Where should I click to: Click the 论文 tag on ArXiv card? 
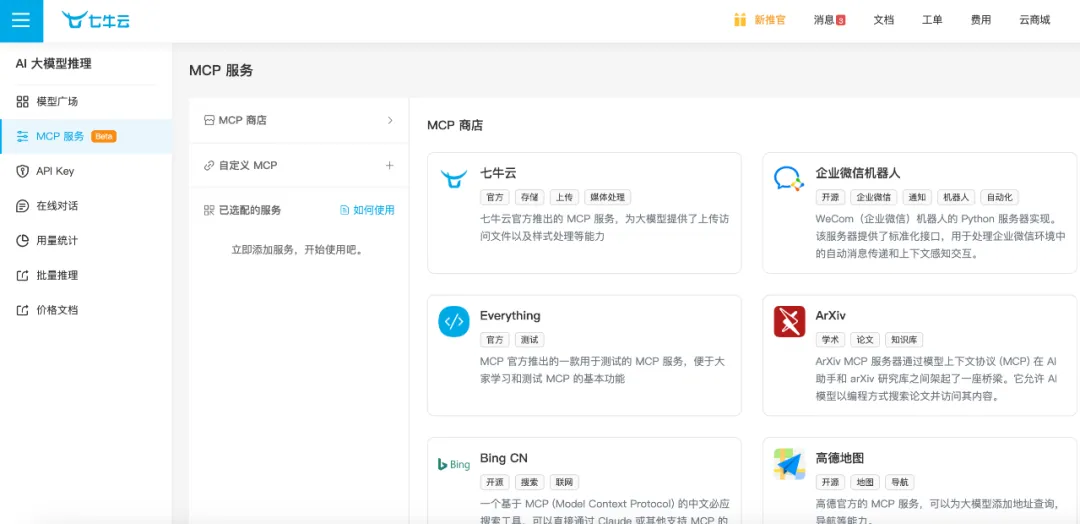click(864, 340)
